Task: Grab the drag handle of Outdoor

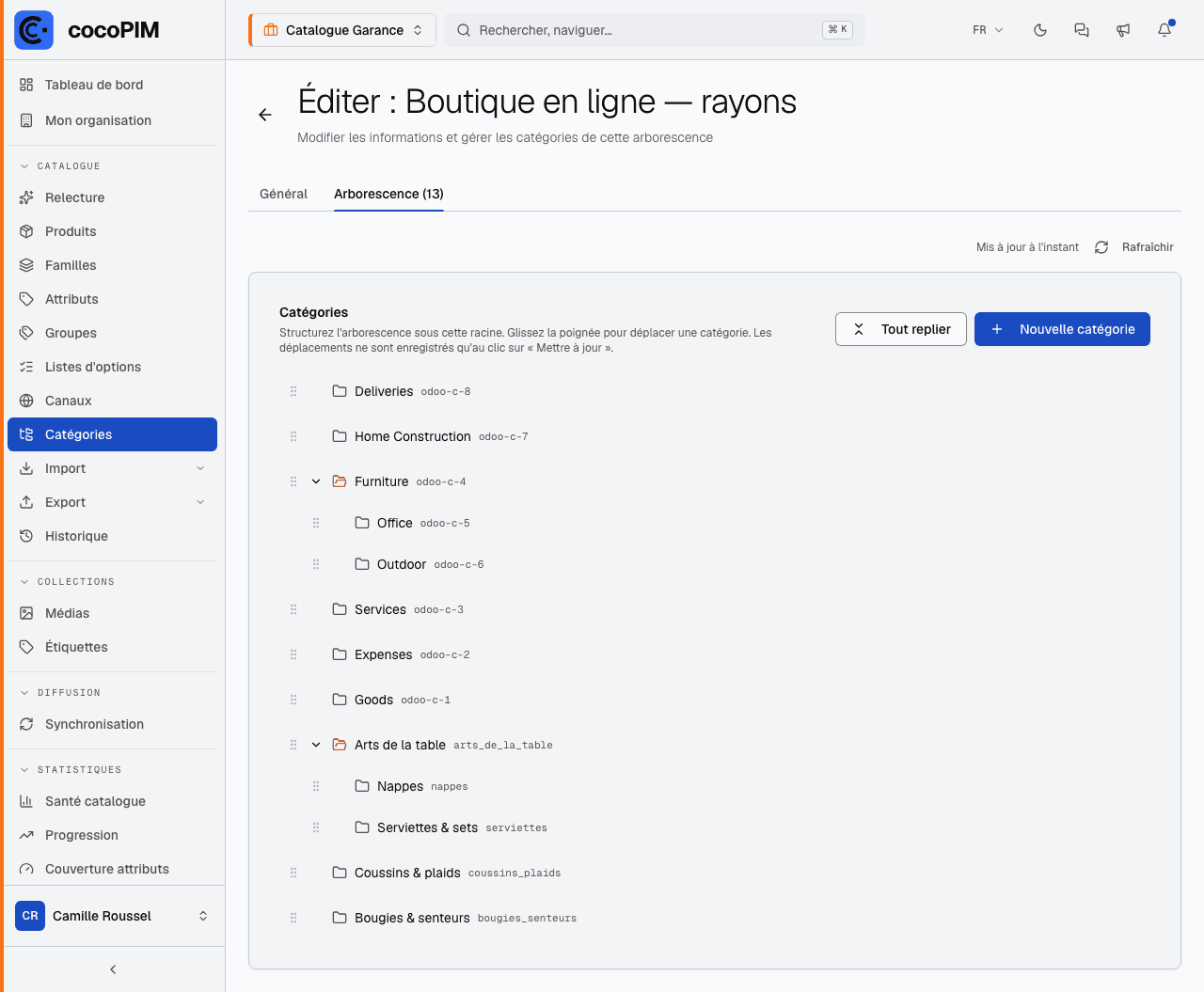Action: pyautogui.click(x=316, y=564)
